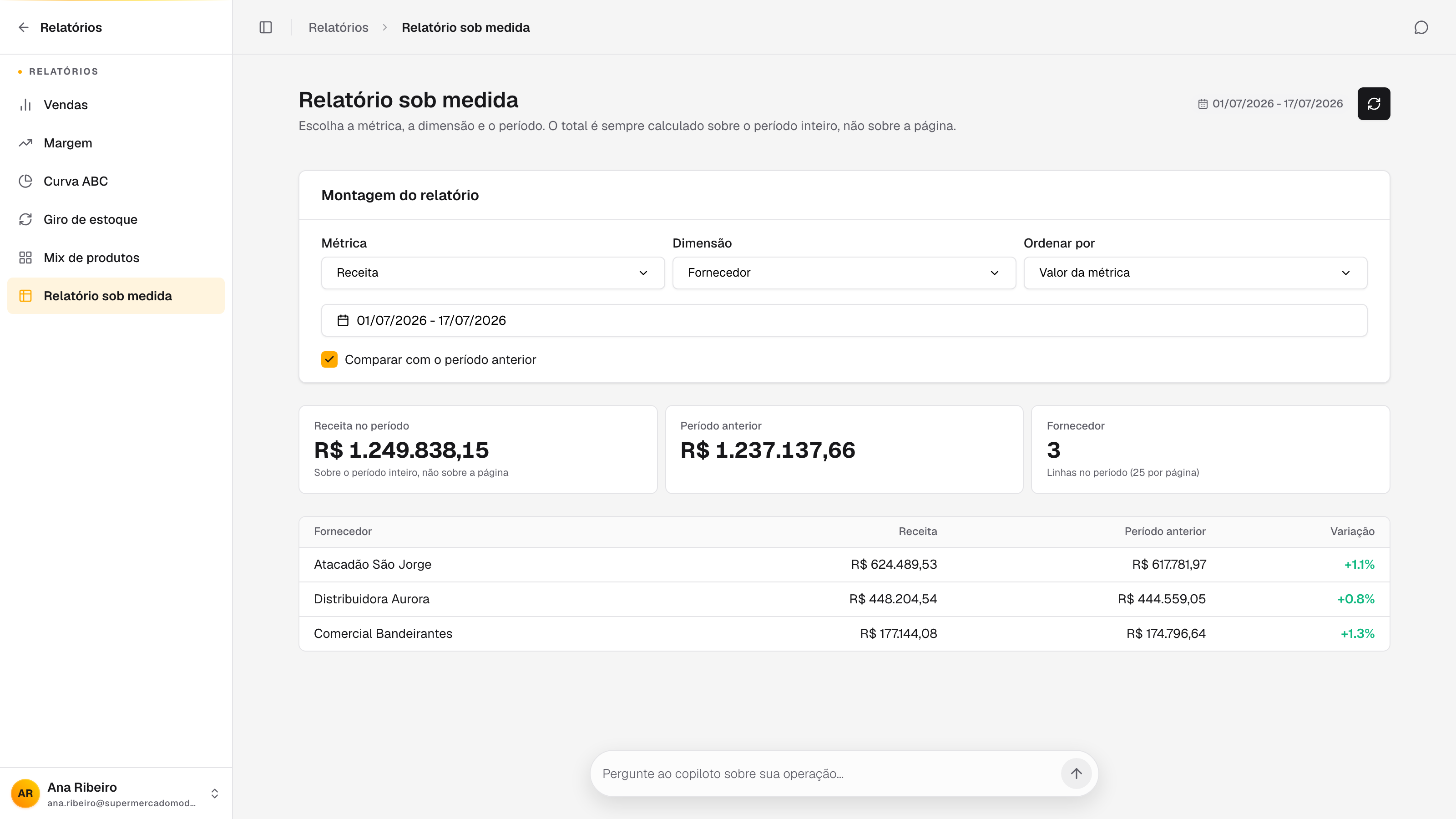Screen dimensions: 1456x819
Task: Open Margem report in sidebar
Action: pos(116,143)
